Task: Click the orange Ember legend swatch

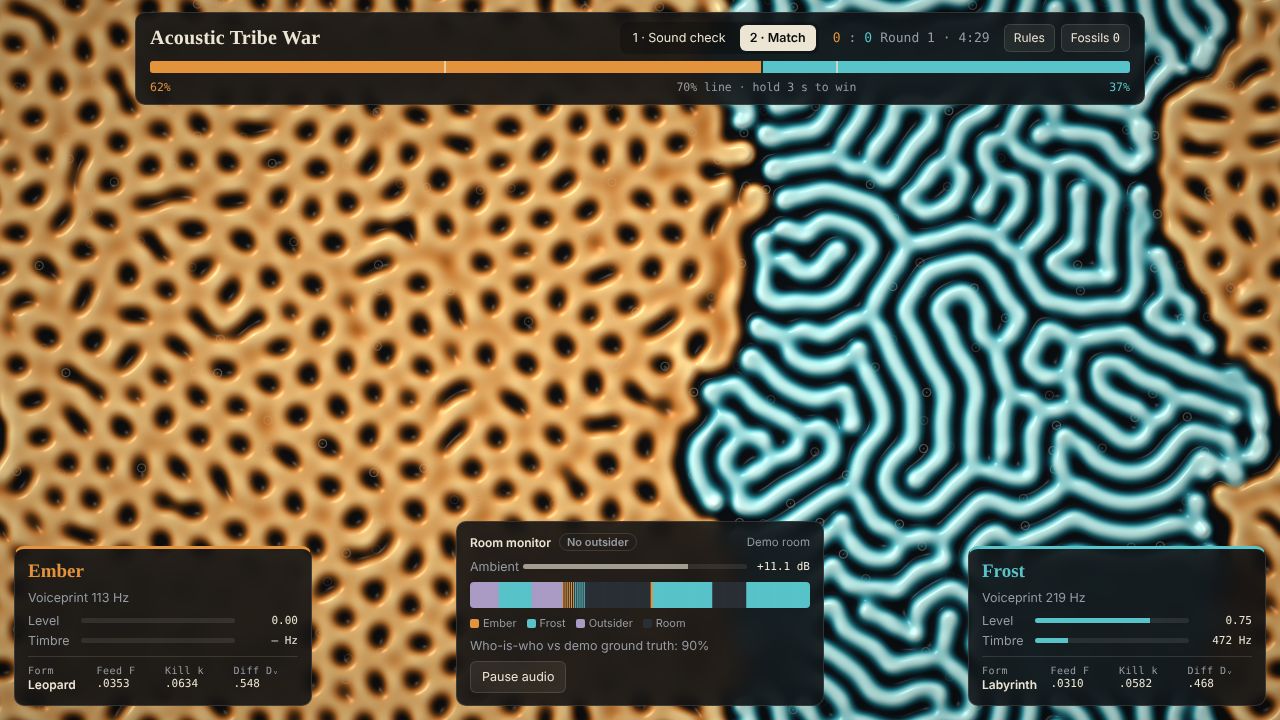Action: pyautogui.click(x=474, y=623)
